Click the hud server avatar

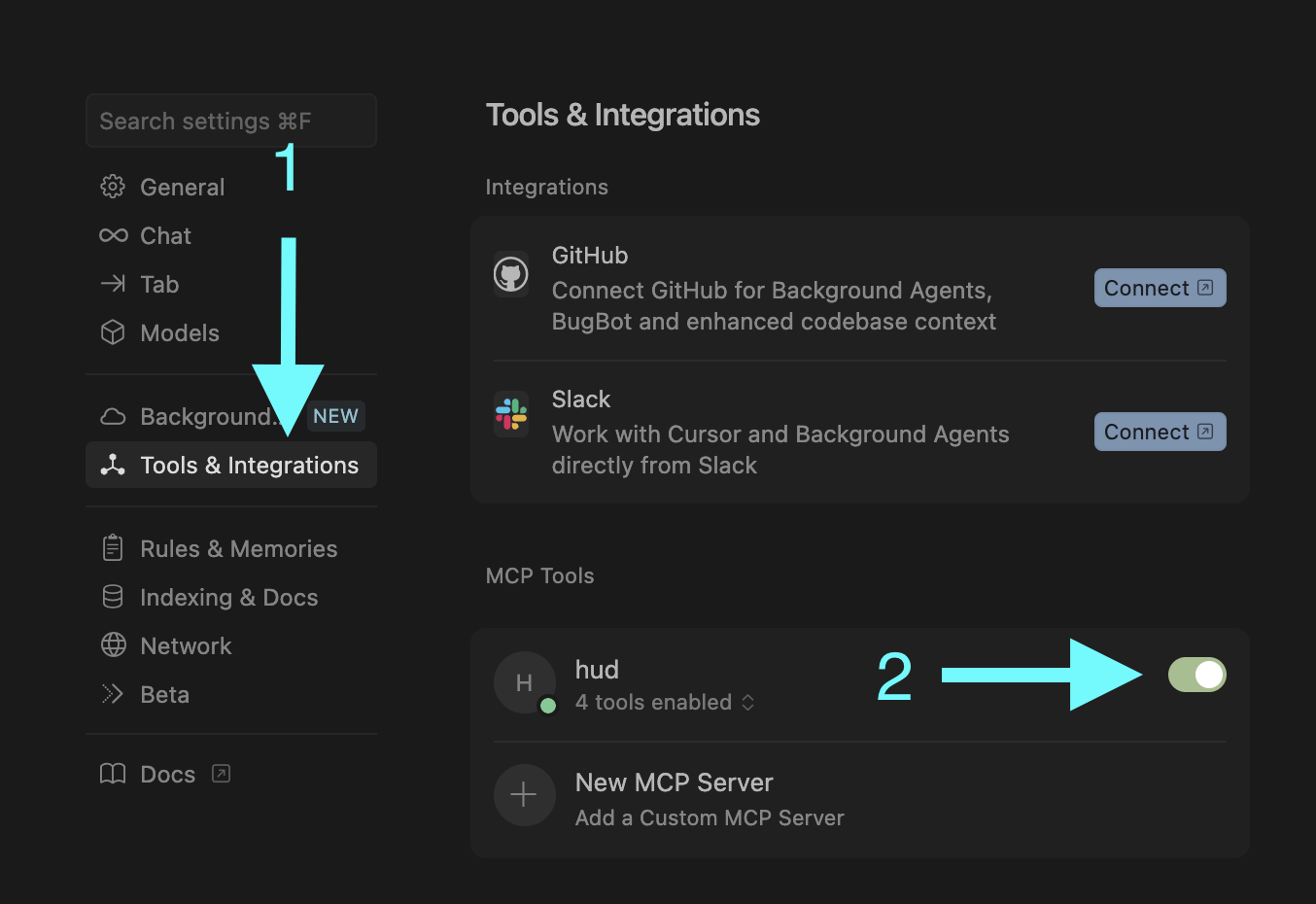(x=524, y=682)
